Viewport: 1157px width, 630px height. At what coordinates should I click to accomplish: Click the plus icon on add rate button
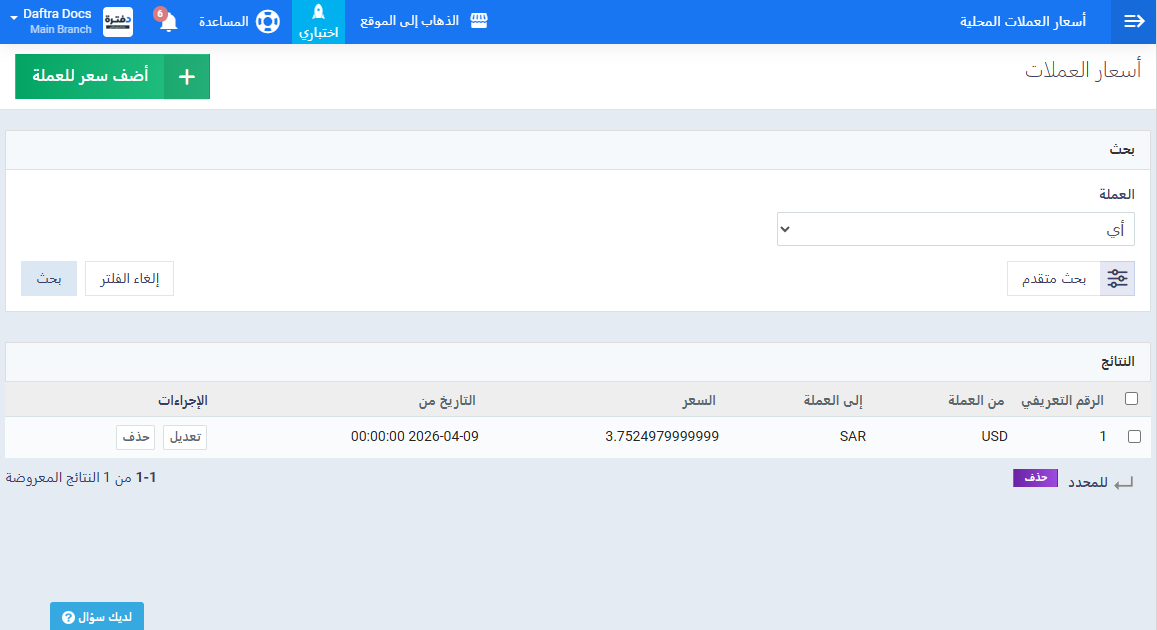click(187, 77)
